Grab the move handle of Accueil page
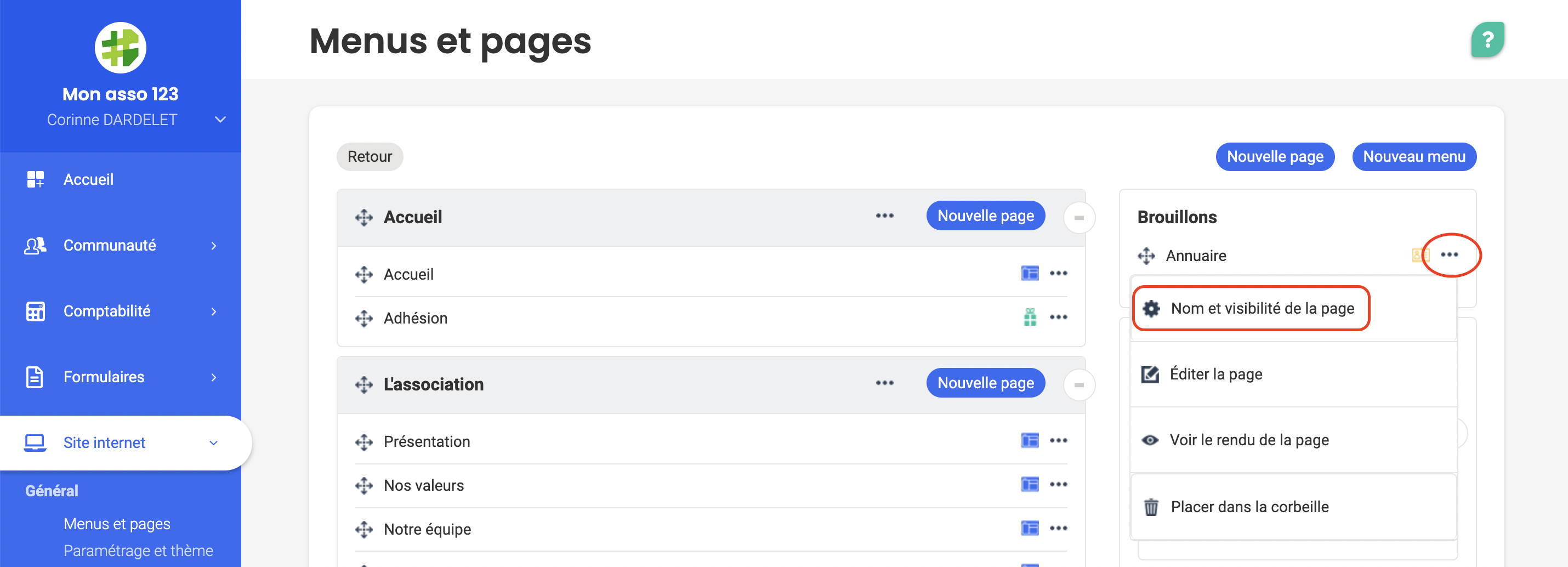Viewport: 1568px width, 567px height. point(364,275)
